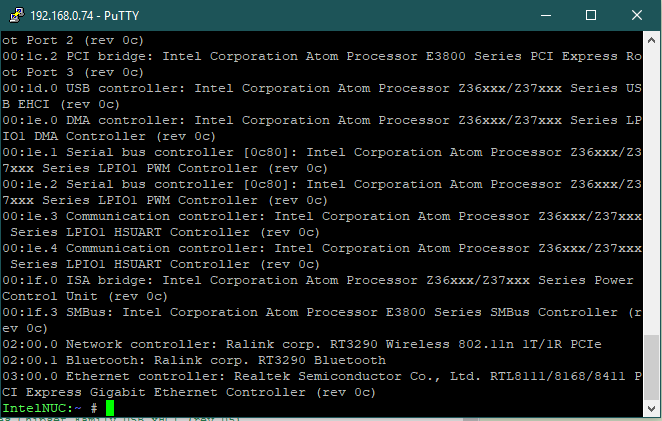The height and width of the screenshot is (421, 662).
Task: Click the scrollbar up arrow
Action: [652, 40]
